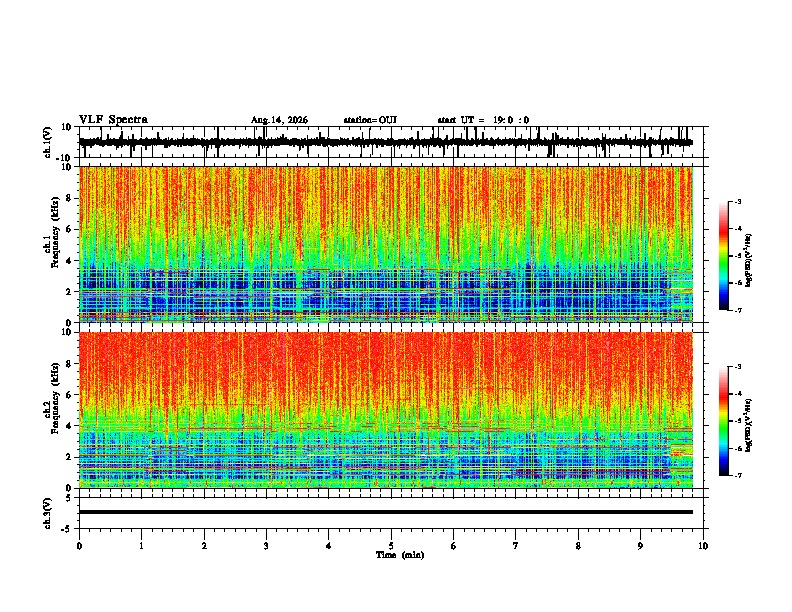Select the "Aug.14, 2026" date label
This screenshot has height=612, width=792.
279,120
